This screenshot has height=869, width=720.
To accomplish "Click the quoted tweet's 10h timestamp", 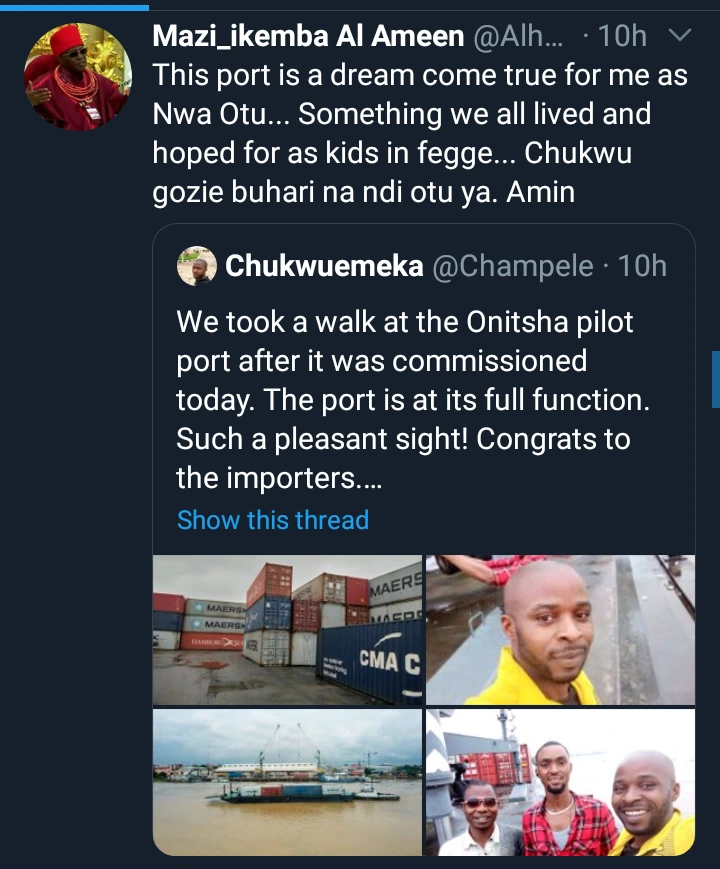I will click(x=642, y=265).
